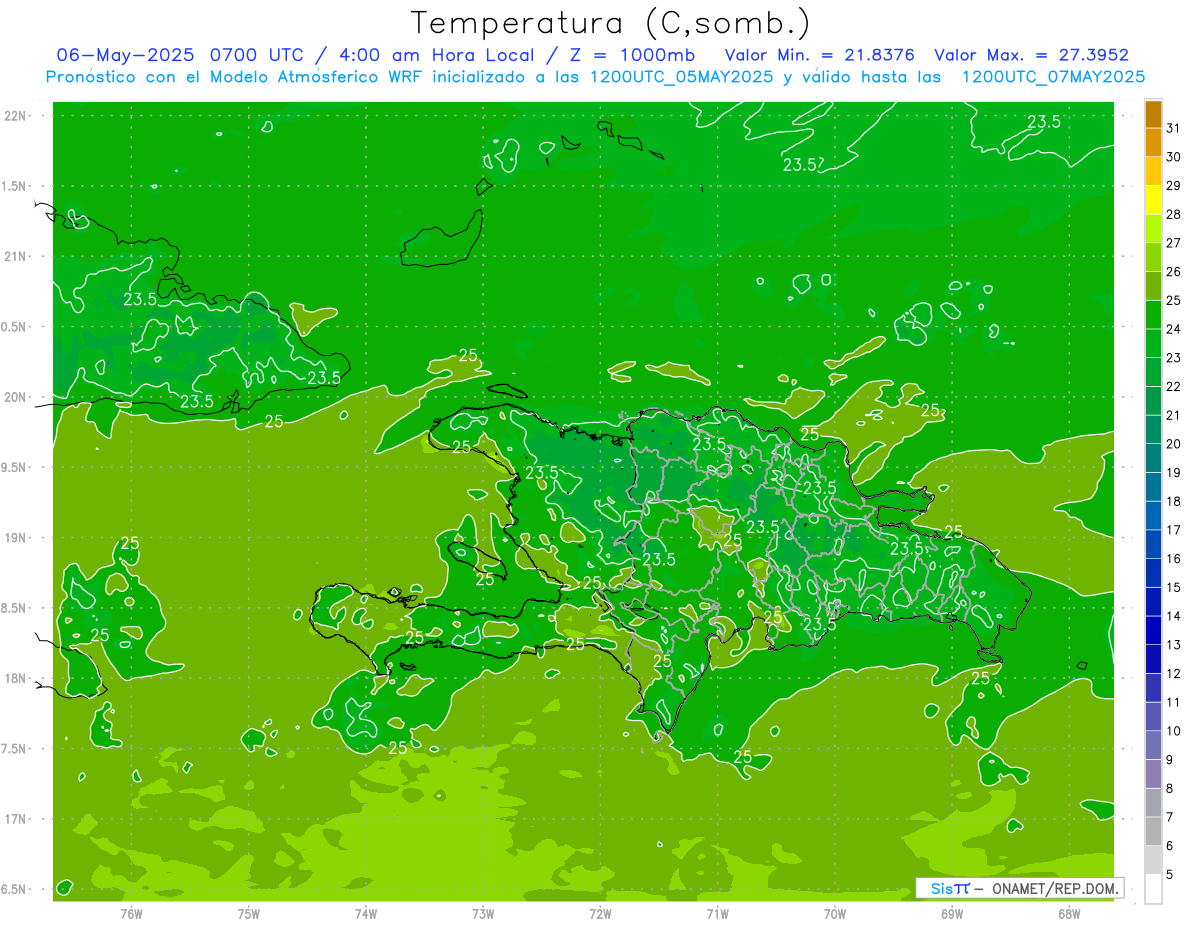This screenshot has width=1200, height=927.
Task: Click the lime green swatch between 26 and 27
Action: [1153, 257]
